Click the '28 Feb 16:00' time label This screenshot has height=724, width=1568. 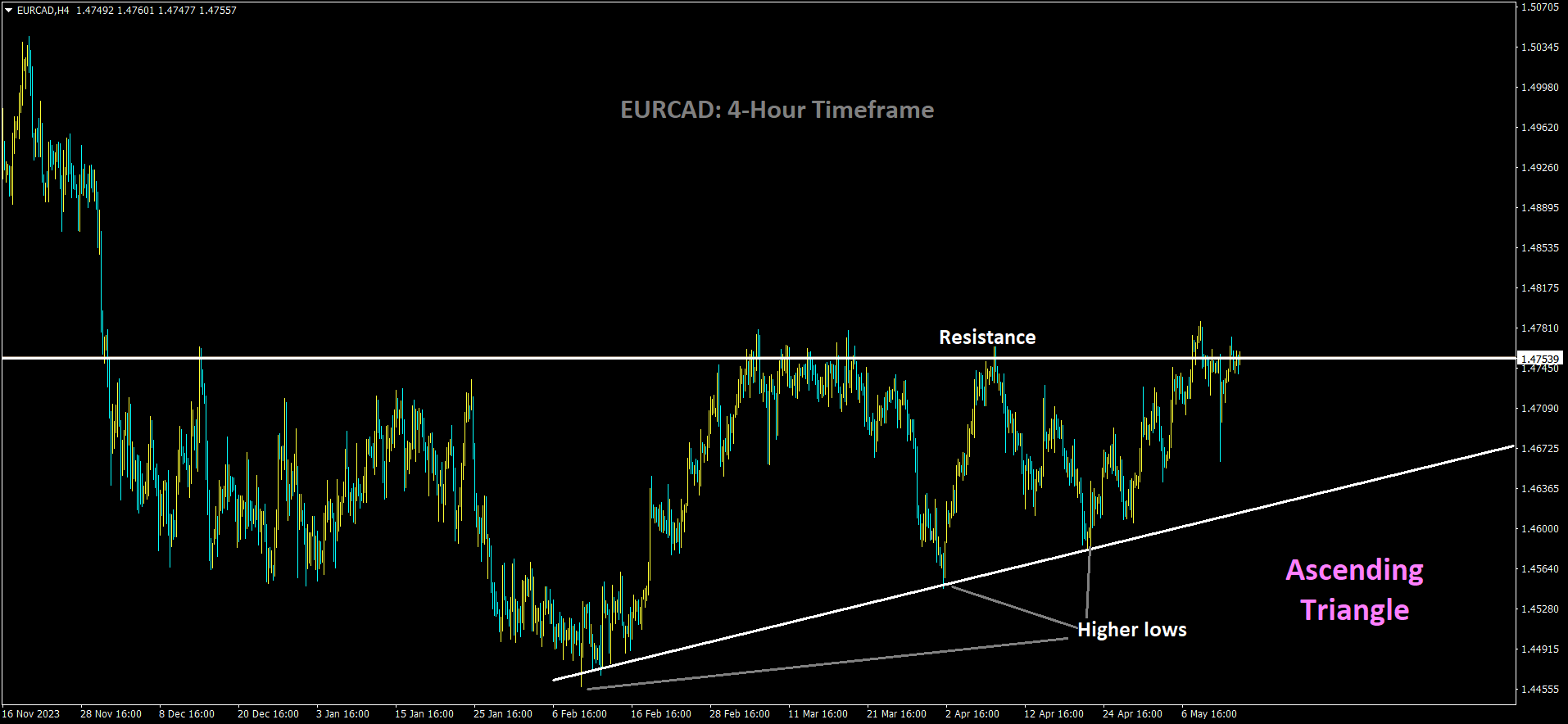(739, 713)
